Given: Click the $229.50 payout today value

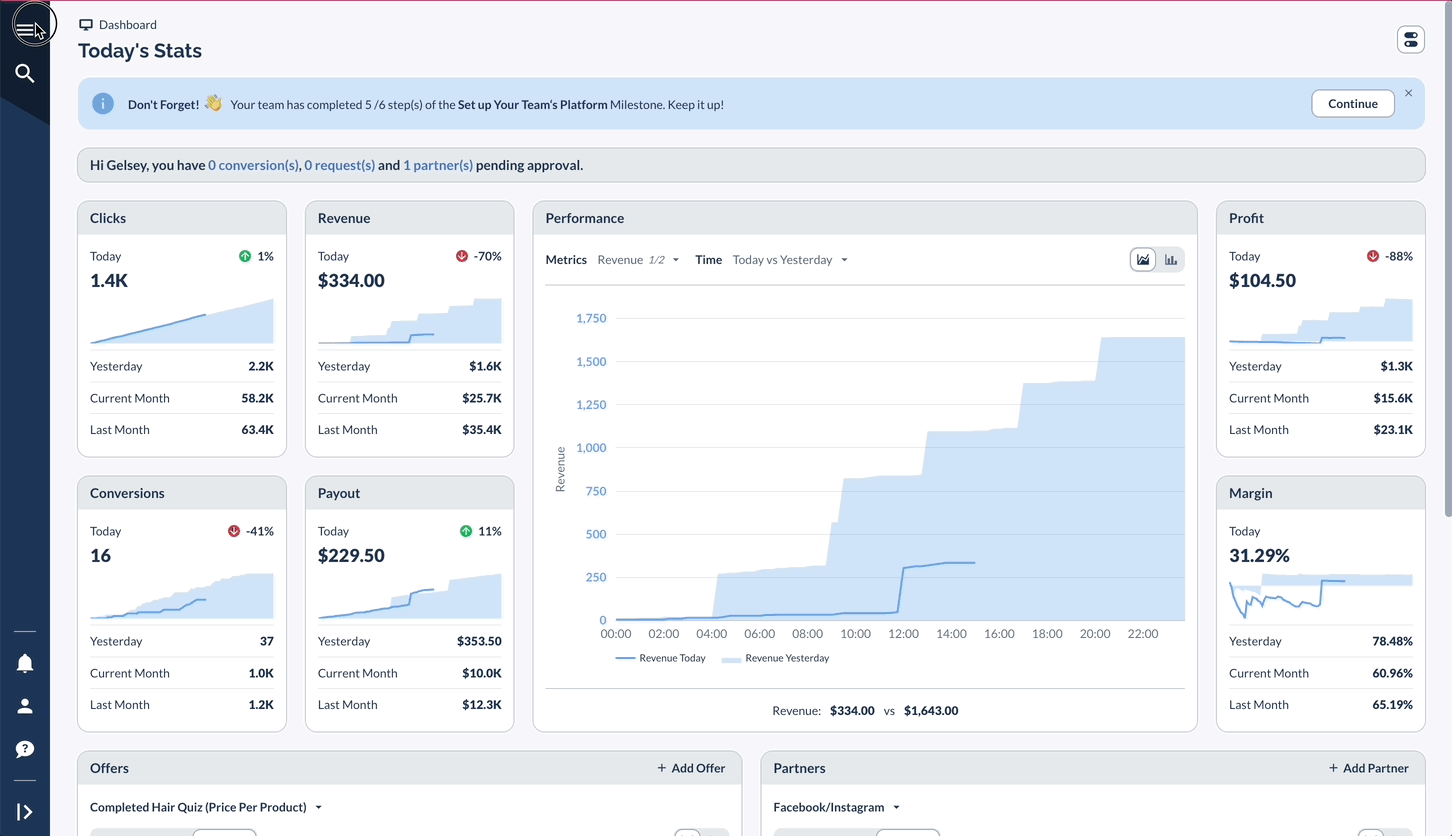Looking at the screenshot, I should click(351, 556).
